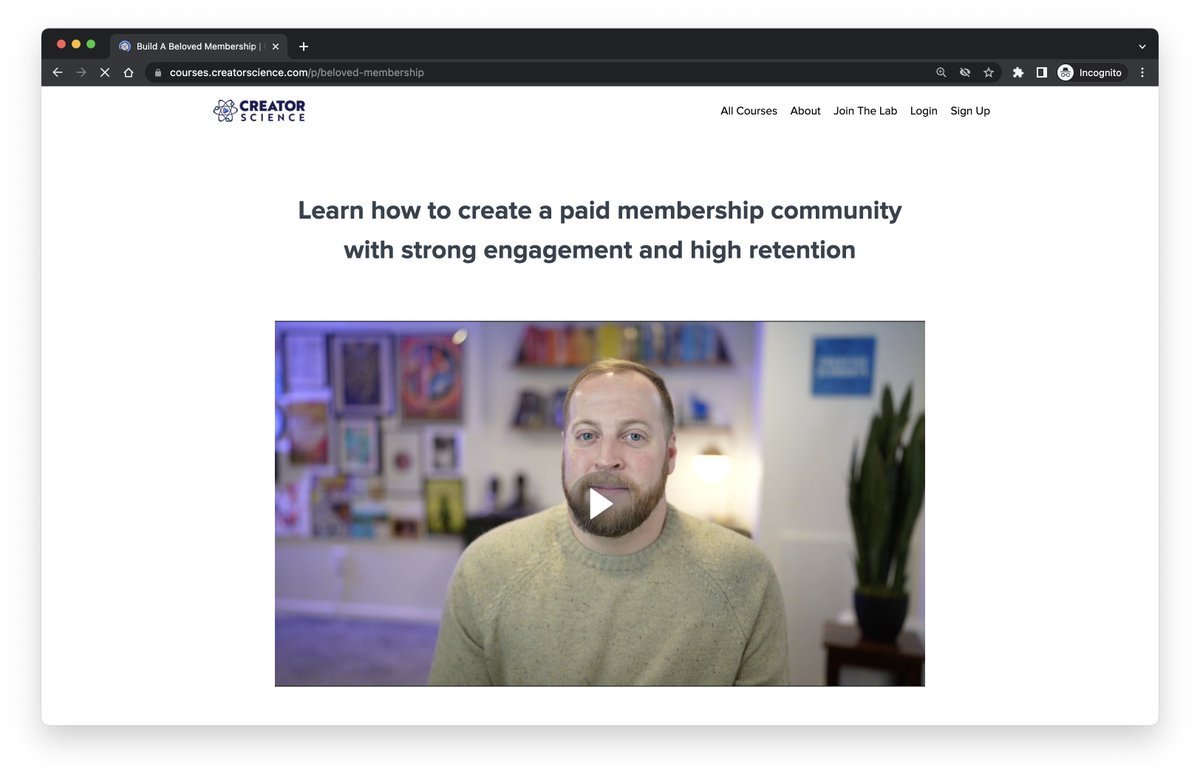Screen dimensions: 1200x780
Task: Expand the chevron at the window's top right
Action: (1141, 45)
